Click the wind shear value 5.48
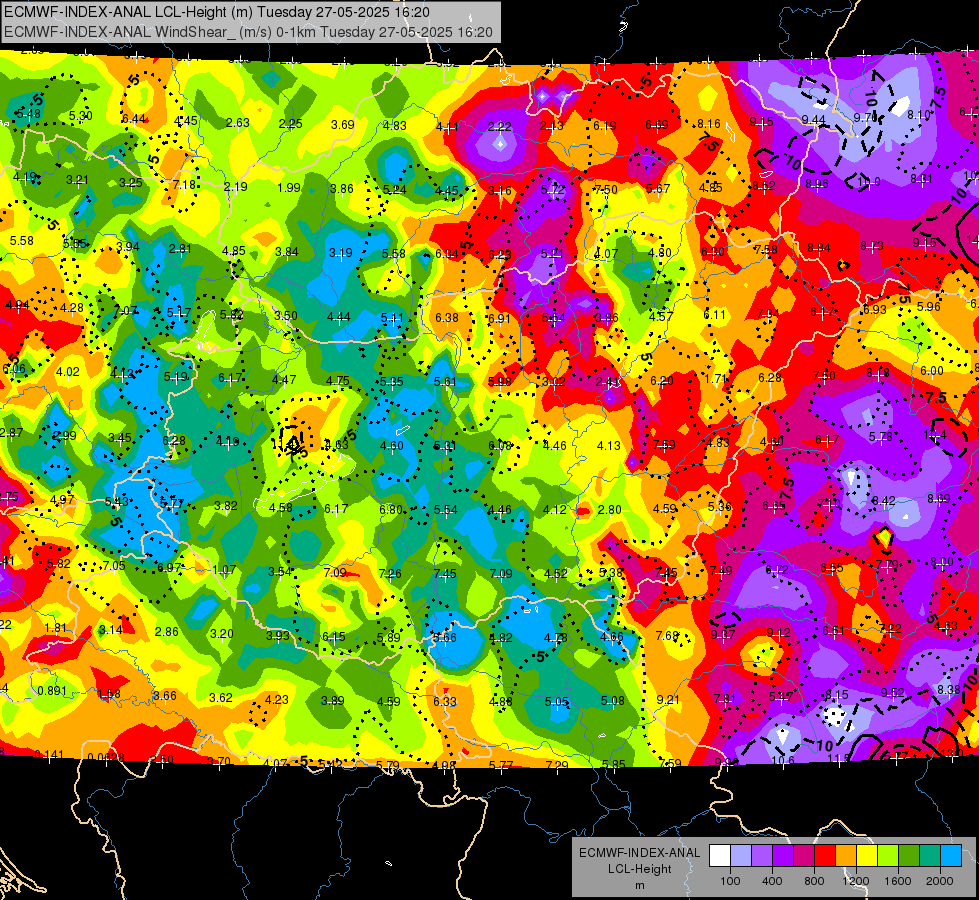Screen dimensions: 979x900 (28, 114)
